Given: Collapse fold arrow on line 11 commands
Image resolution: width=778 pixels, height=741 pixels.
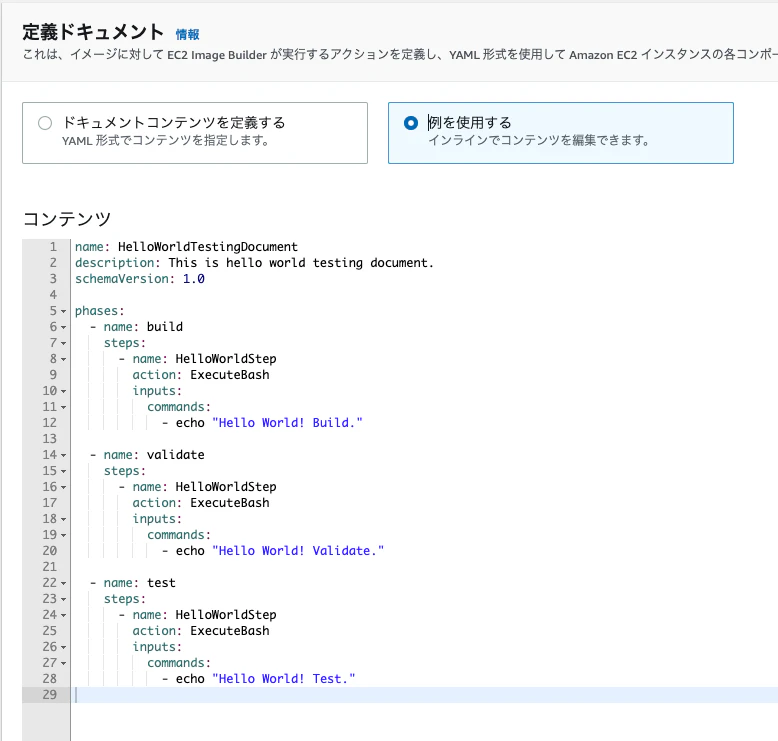Looking at the screenshot, I should click(x=64, y=407).
